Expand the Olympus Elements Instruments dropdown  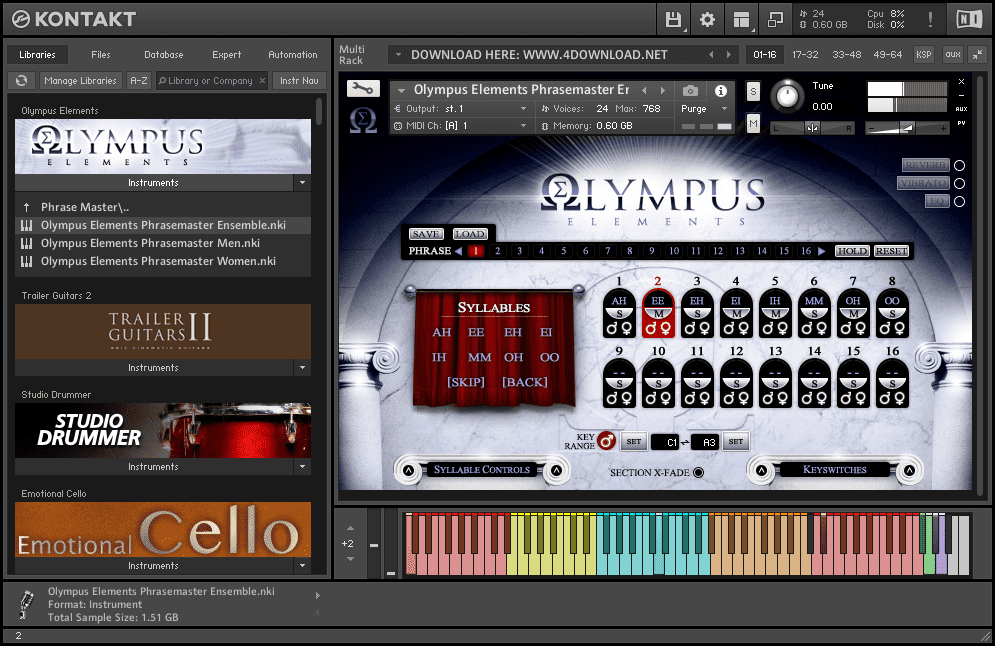302,183
